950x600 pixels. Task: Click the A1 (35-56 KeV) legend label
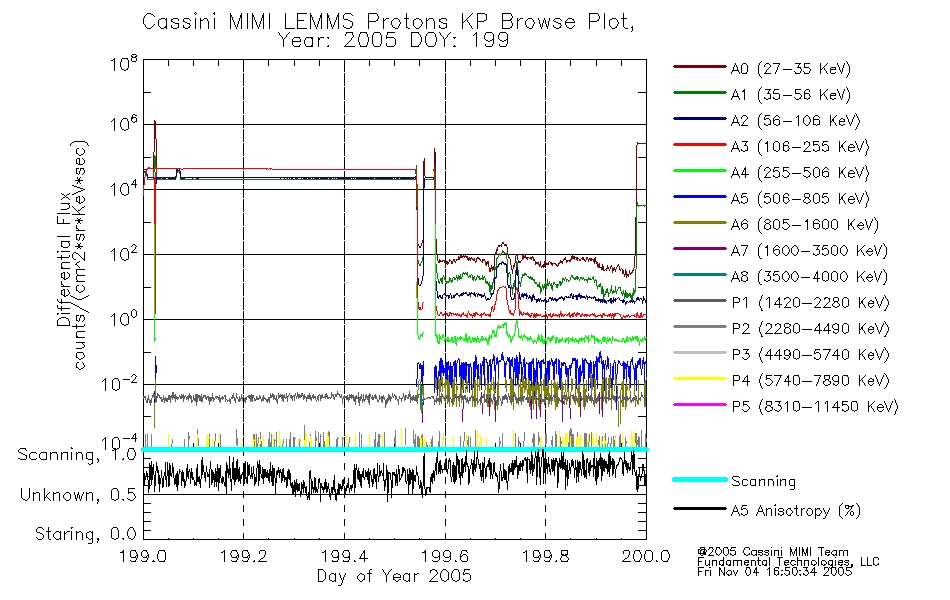791,95
